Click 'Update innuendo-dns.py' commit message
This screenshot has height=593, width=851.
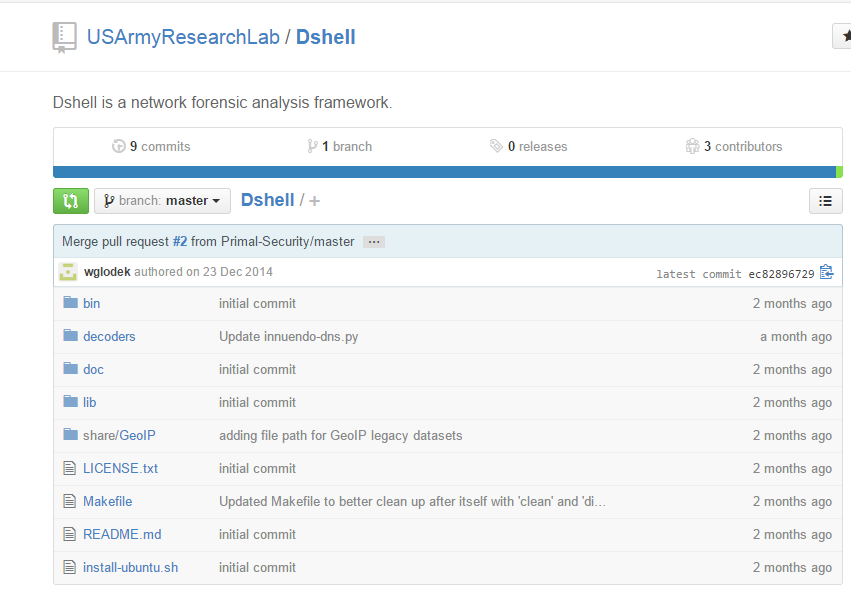coord(289,336)
